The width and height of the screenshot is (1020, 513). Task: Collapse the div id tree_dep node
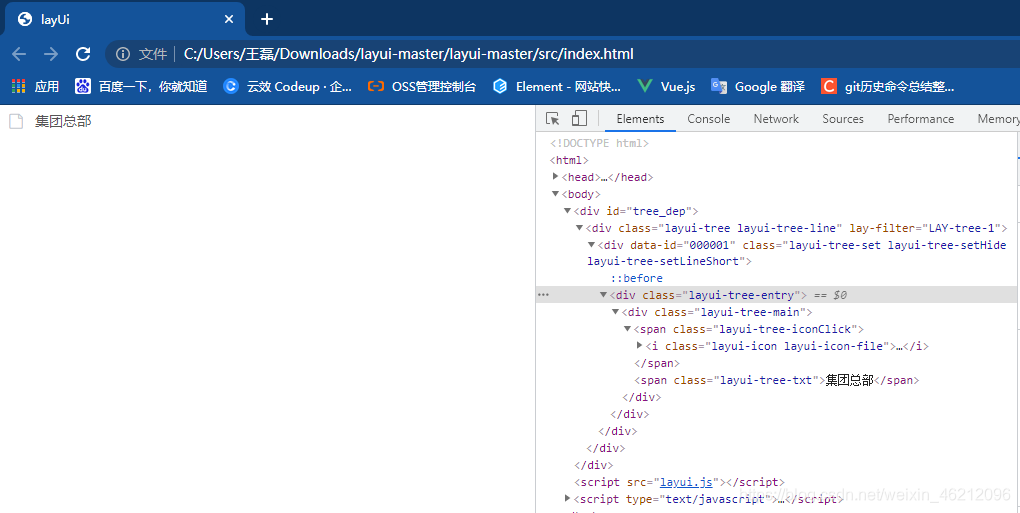[567, 211]
